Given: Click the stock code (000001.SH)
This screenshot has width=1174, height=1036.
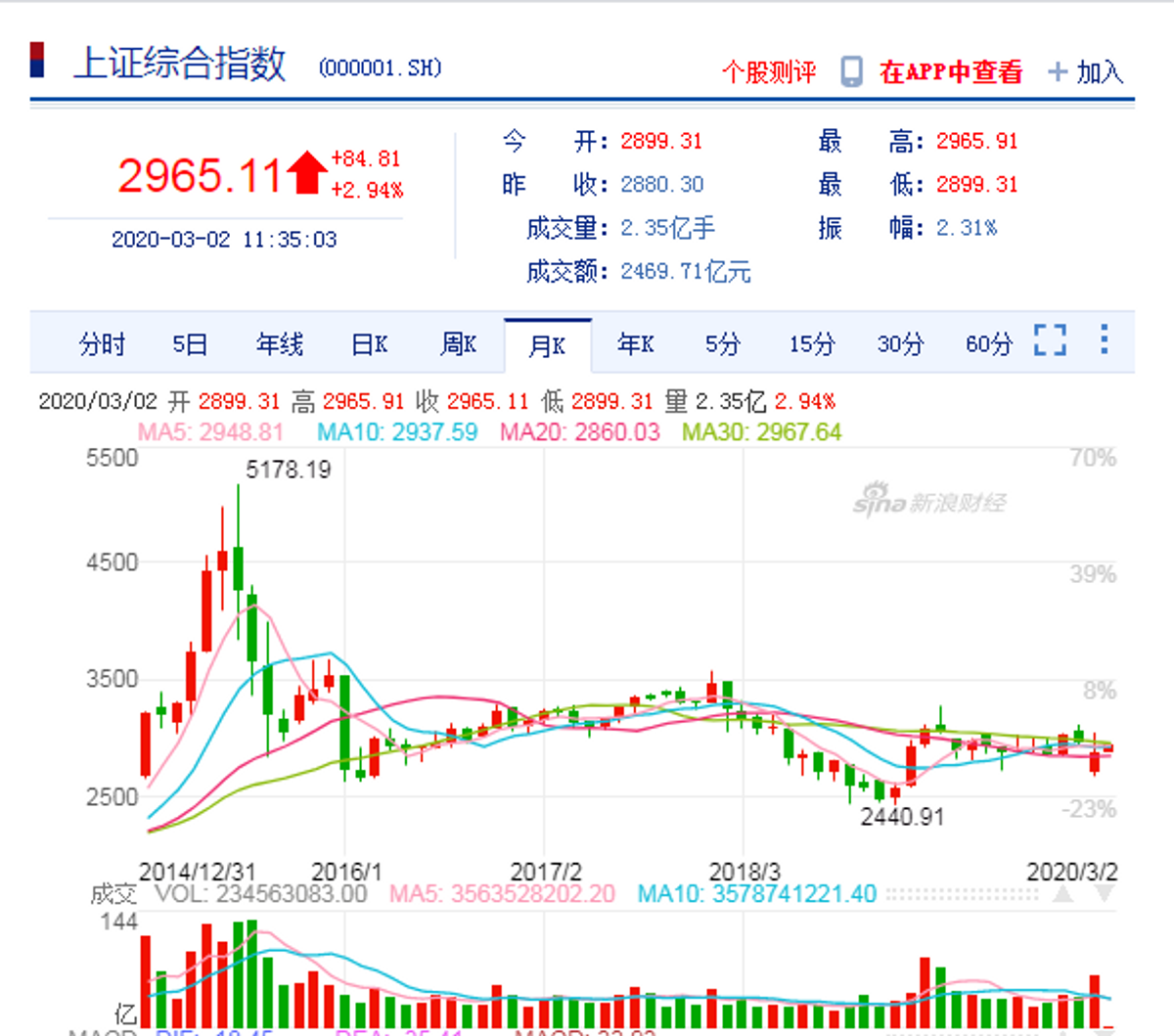Looking at the screenshot, I should point(381,68).
